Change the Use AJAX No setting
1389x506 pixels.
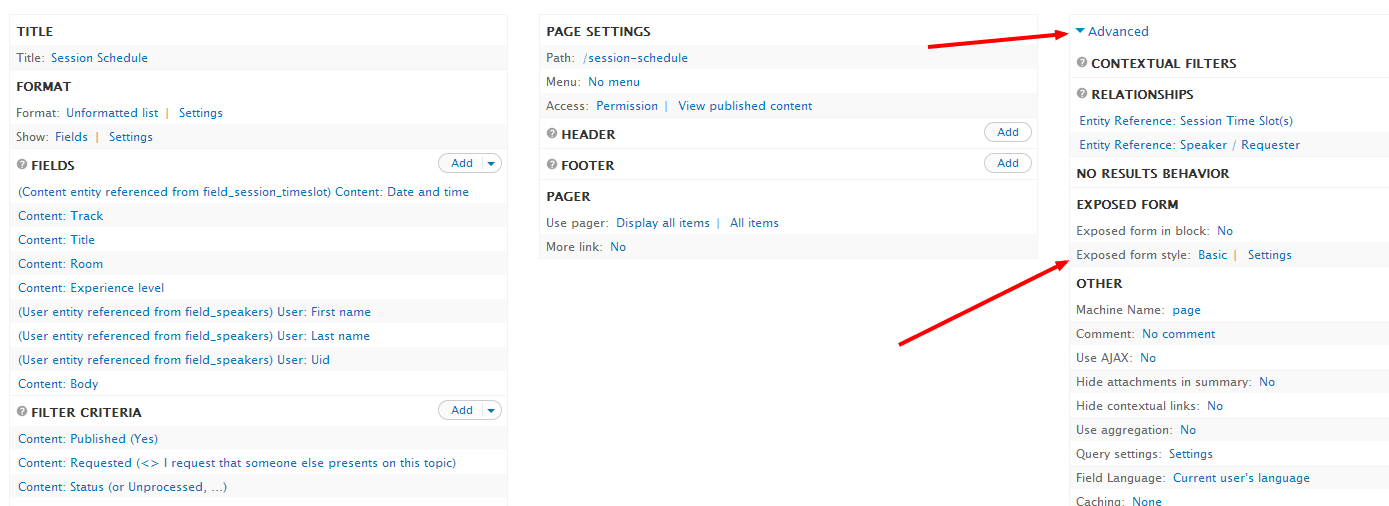pyautogui.click(x=1148, y=358)
